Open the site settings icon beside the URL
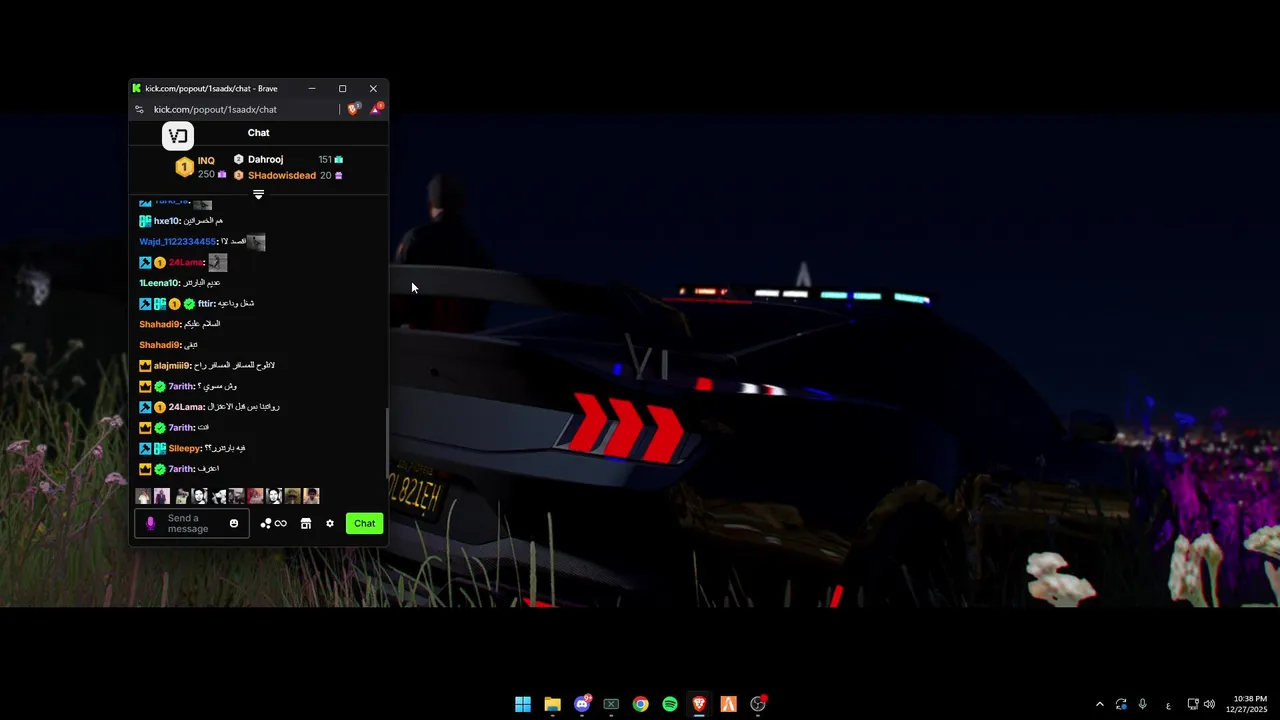This screenshot has width=1280, height=720. [x=139, y=110]
